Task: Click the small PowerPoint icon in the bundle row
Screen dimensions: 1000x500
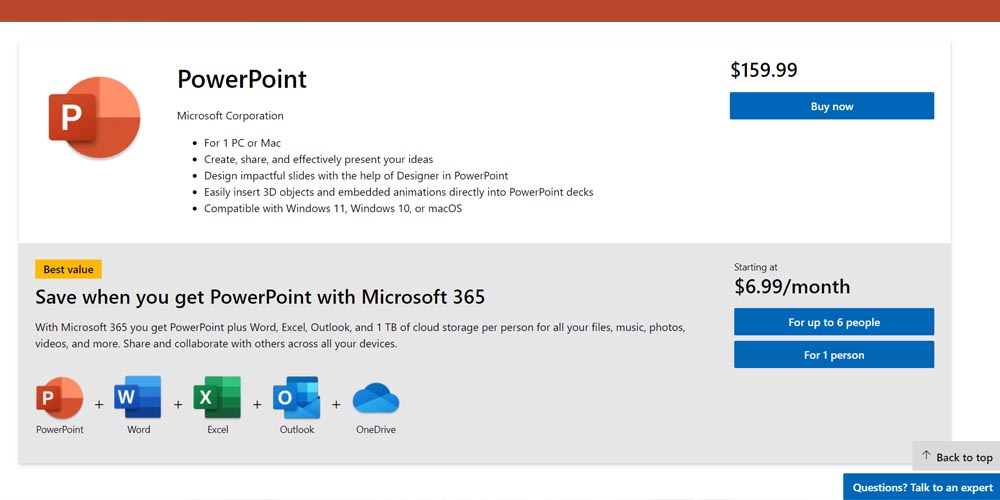Action: point(59,397)
